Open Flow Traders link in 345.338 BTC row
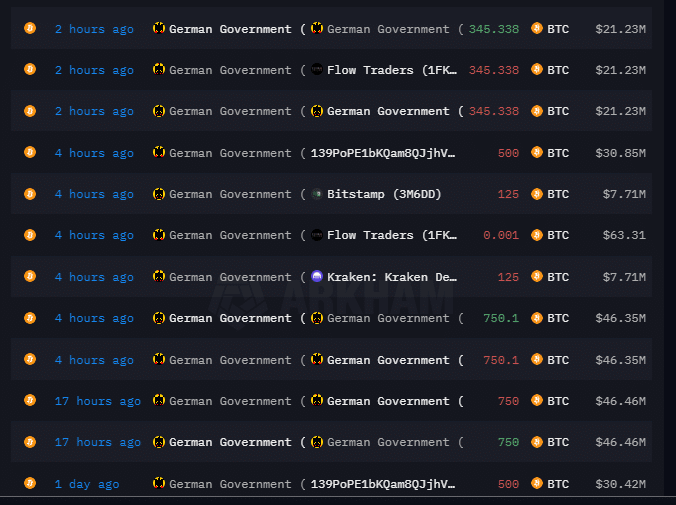The width and height of the screenshot is (676, 505). tap(392, 70)
